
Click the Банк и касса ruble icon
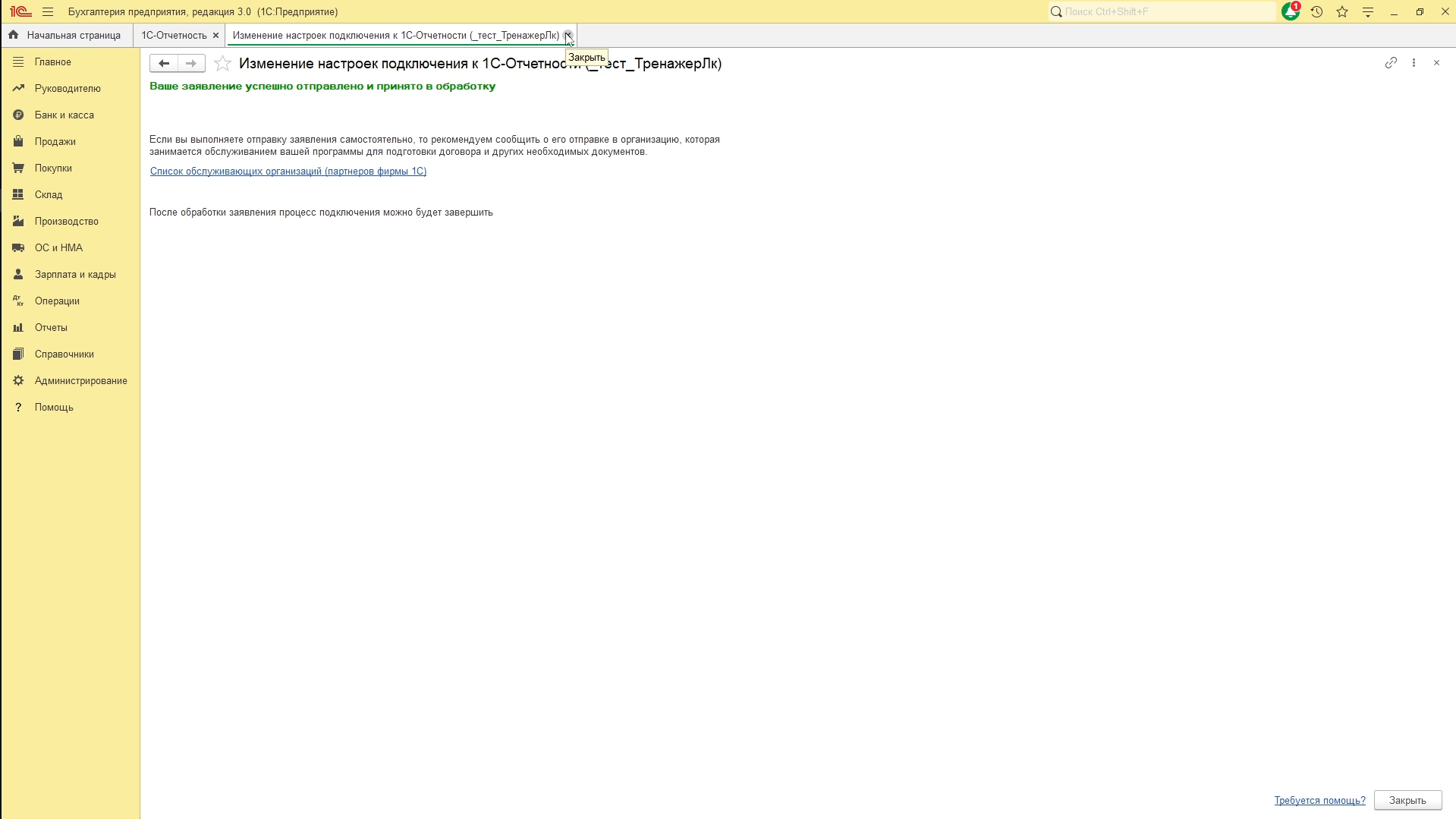coord(18,115)
